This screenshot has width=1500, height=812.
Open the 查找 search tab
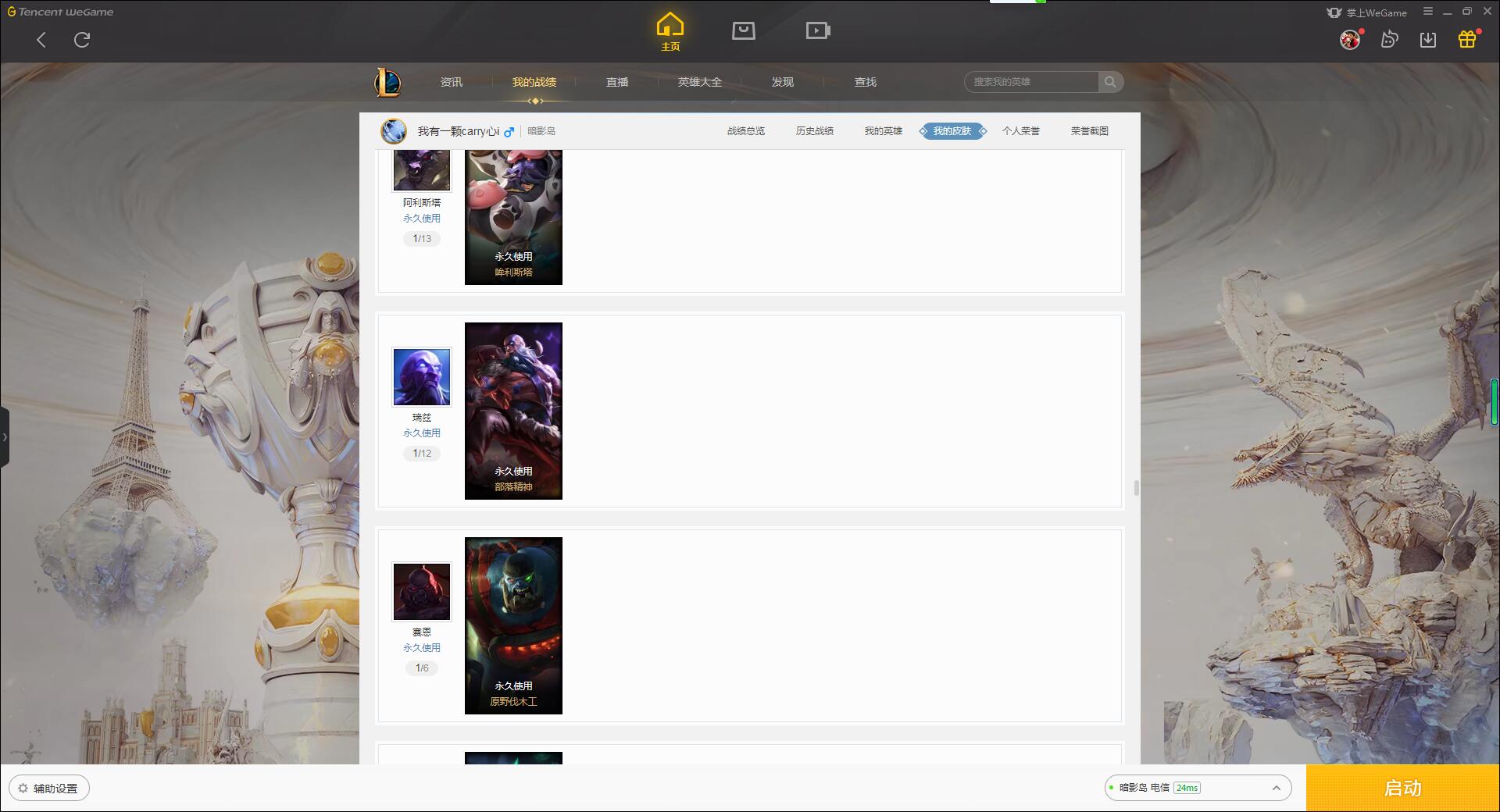(866, 82)
